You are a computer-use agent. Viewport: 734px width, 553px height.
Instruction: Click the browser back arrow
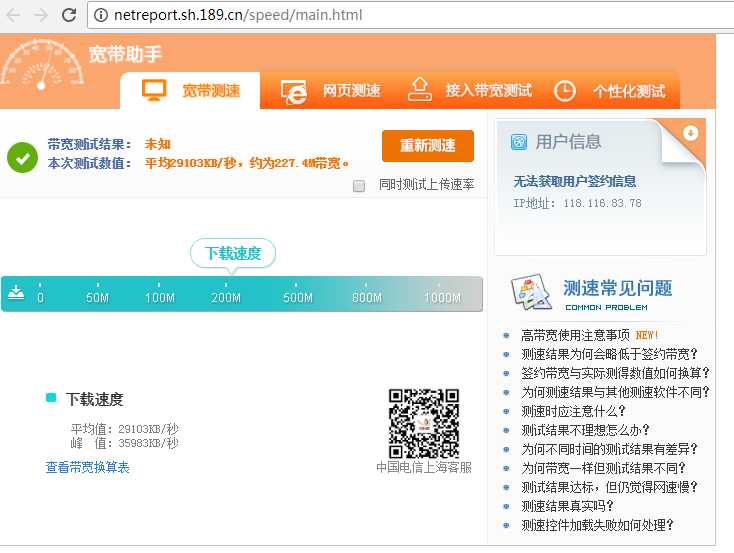point(13,15)
